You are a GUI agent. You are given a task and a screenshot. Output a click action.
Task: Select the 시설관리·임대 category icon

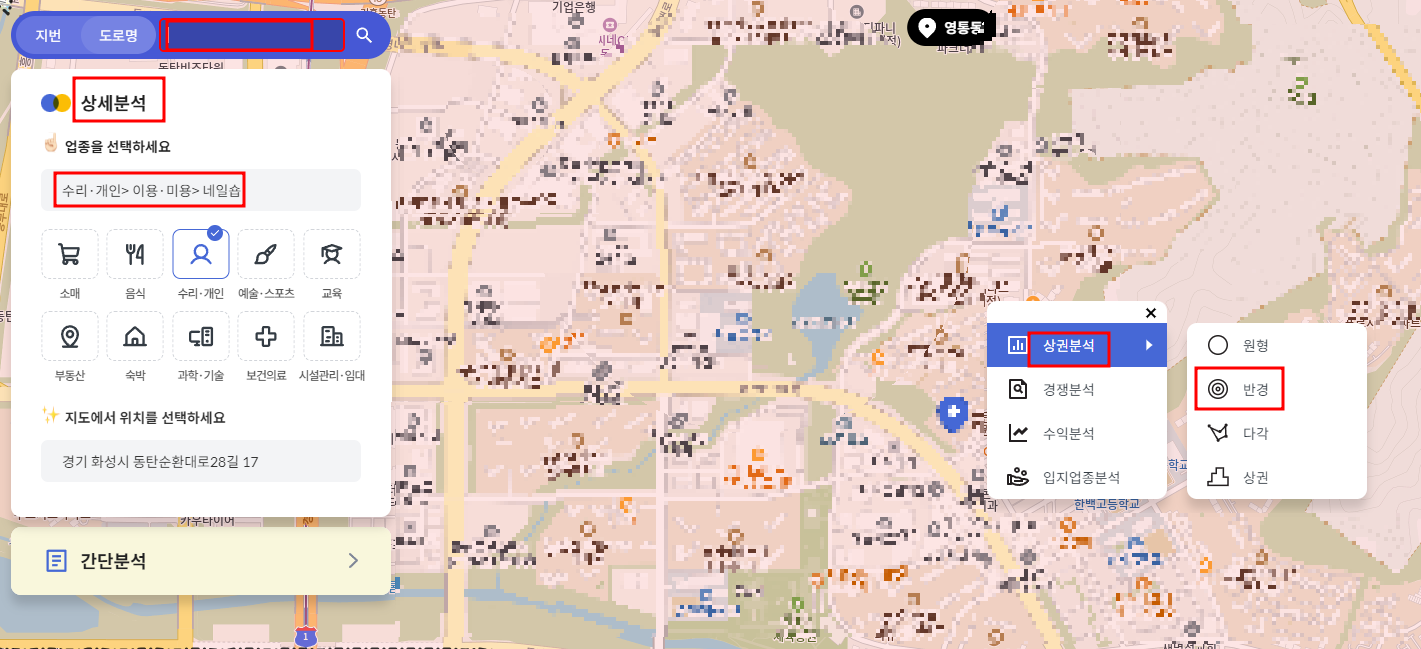(332, 336)
